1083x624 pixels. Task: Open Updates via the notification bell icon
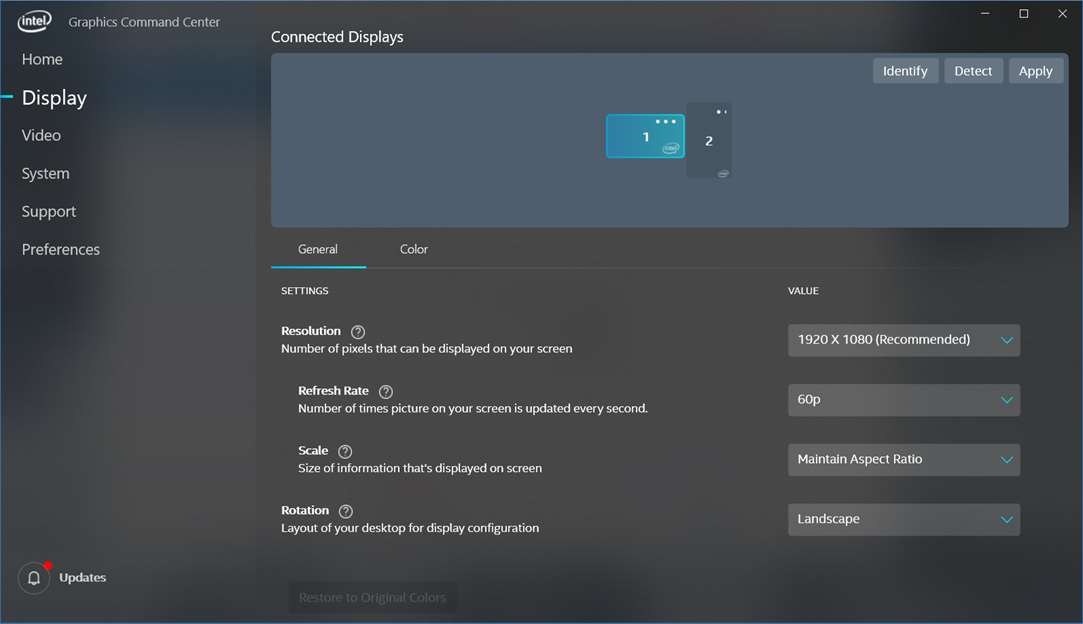33,577
